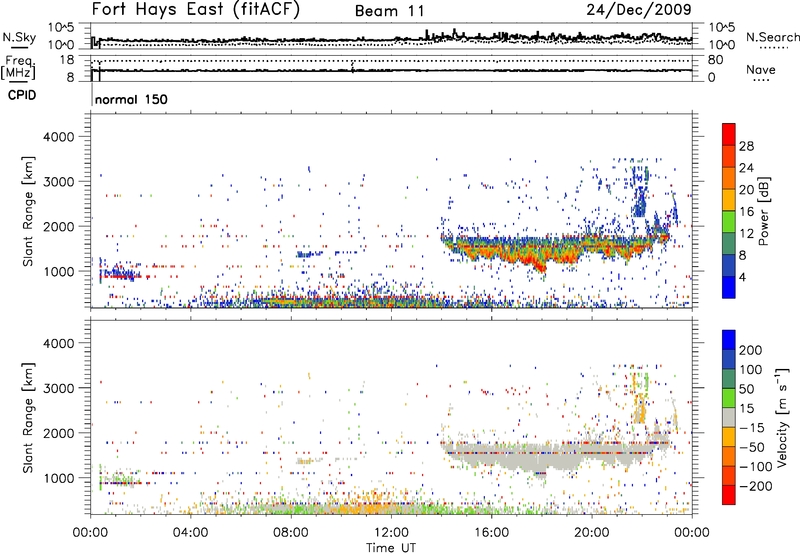Click the 'Power [dB]' colorbar label
800x554 pixels.
763,211
